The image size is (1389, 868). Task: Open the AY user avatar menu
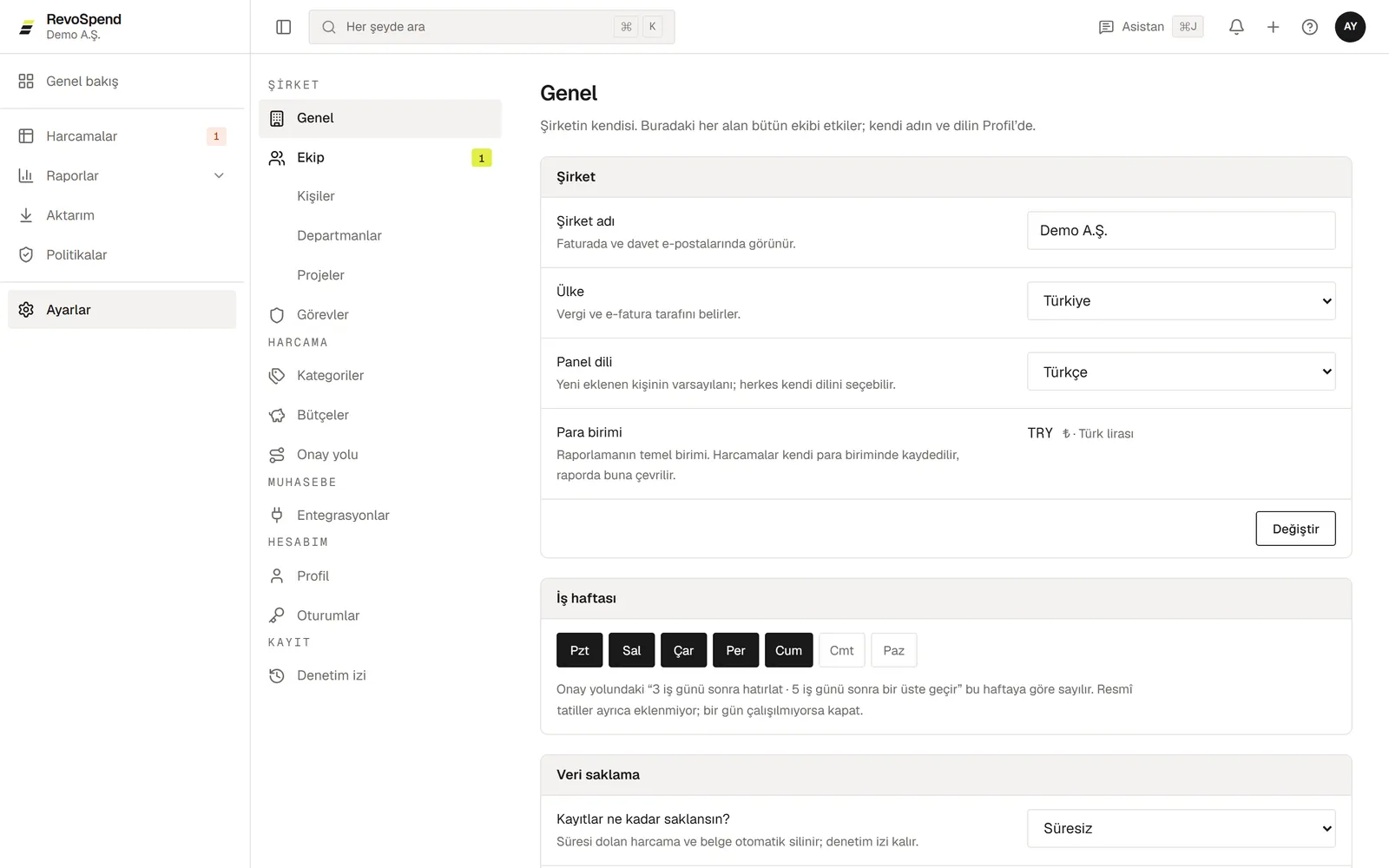[x=1350, y=27]
